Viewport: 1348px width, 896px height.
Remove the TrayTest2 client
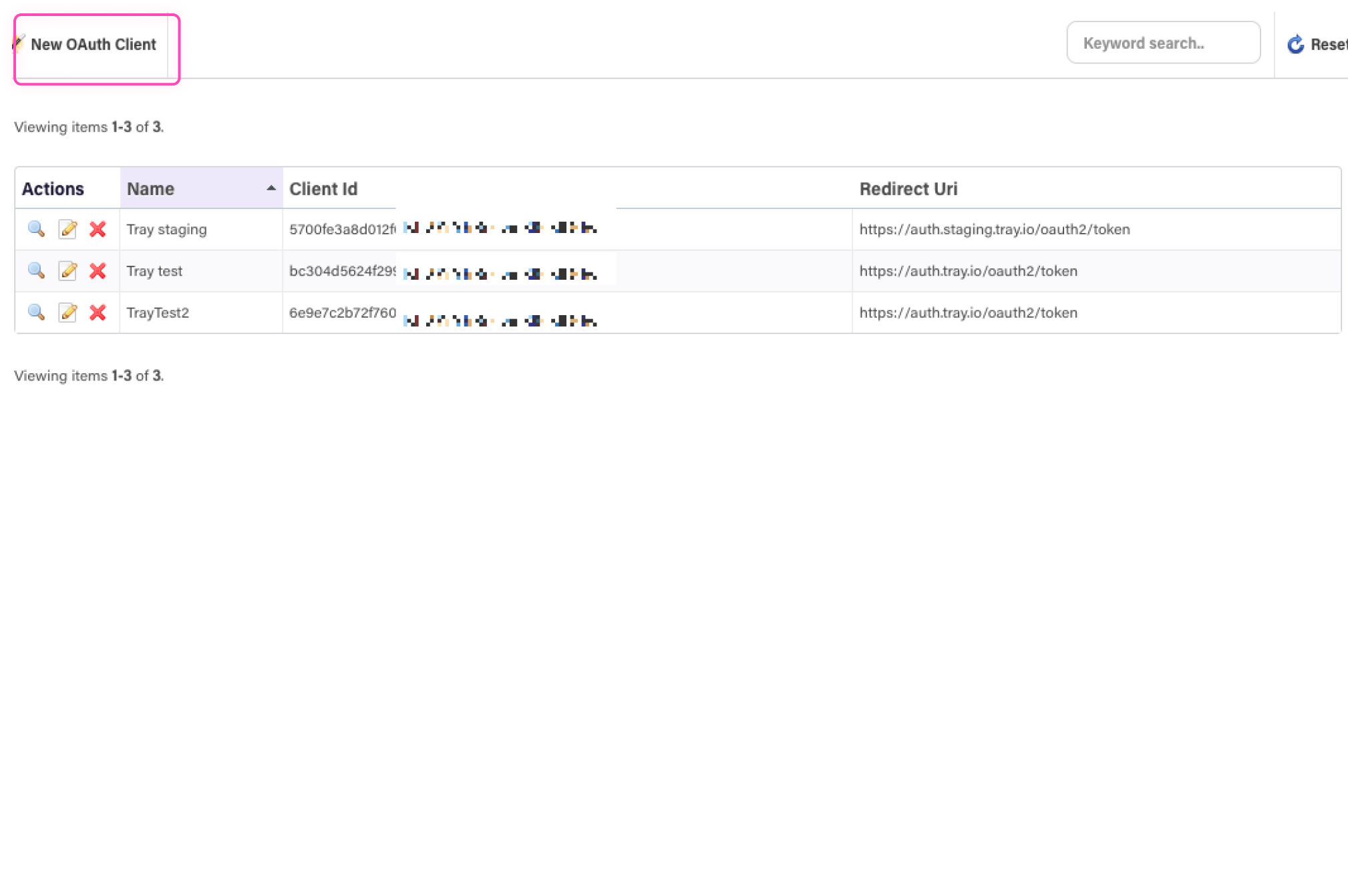click(x=98, y=312)
